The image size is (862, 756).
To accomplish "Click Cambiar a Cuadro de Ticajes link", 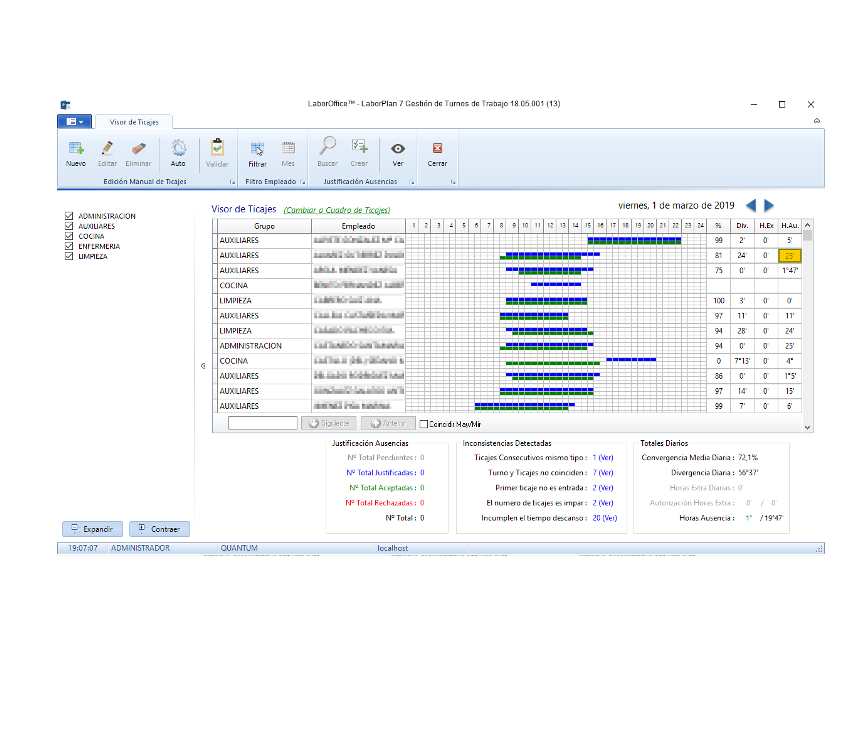I will pyautogui.click(x=337, y=210).
